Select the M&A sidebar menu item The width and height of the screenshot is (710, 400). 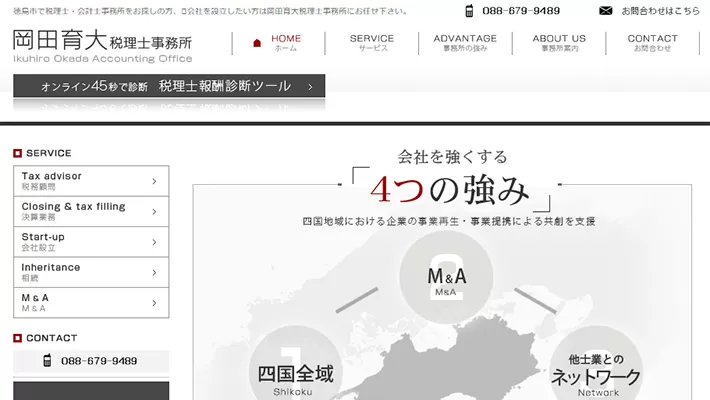pos(90,302)
